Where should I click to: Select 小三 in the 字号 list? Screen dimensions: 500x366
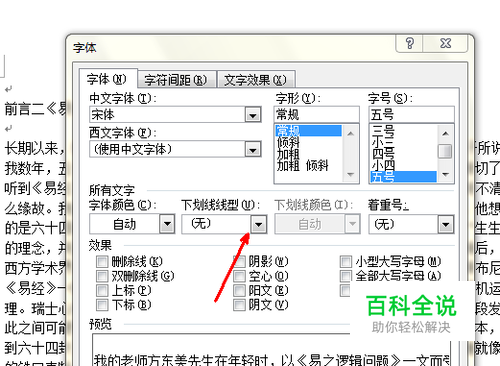(403, 143)
